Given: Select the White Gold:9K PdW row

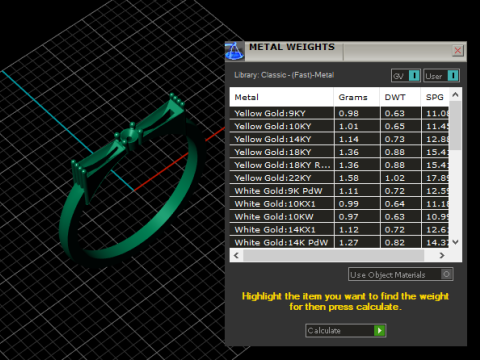Looking at the screenshot, I should pos(339,191).
